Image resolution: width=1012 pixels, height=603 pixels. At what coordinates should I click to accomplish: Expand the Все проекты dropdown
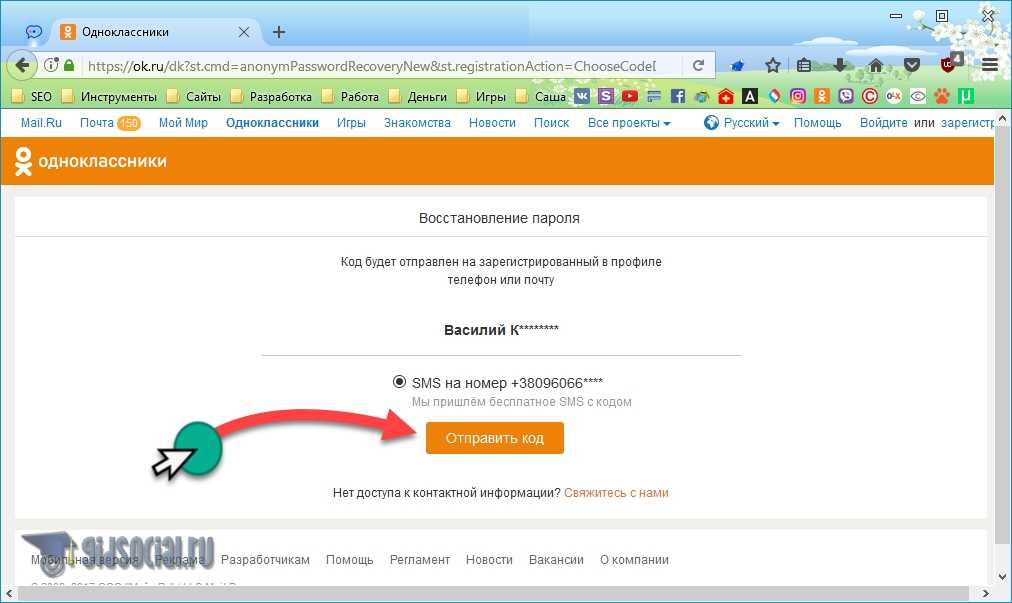pyautogui.click(x=628, y=123)
